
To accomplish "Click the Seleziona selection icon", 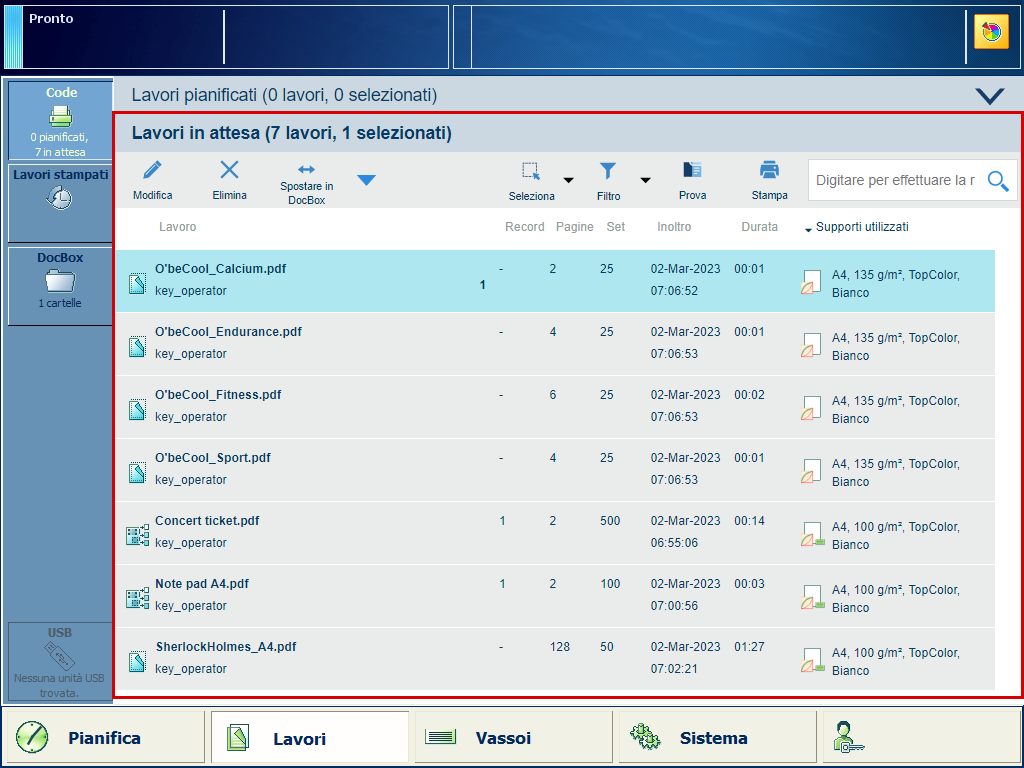I will (x=531, y=171).
